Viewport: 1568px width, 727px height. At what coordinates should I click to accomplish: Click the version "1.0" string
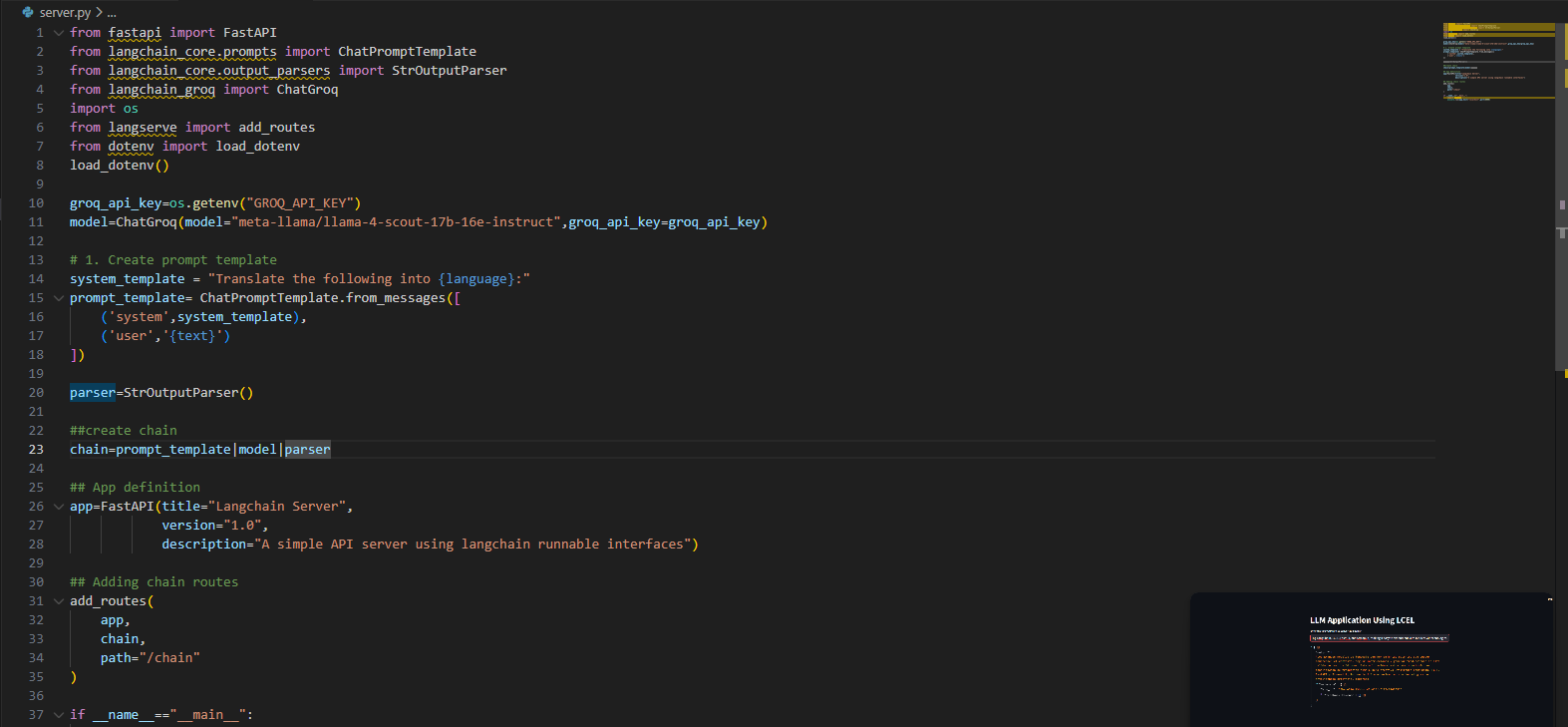pos(242,526)
